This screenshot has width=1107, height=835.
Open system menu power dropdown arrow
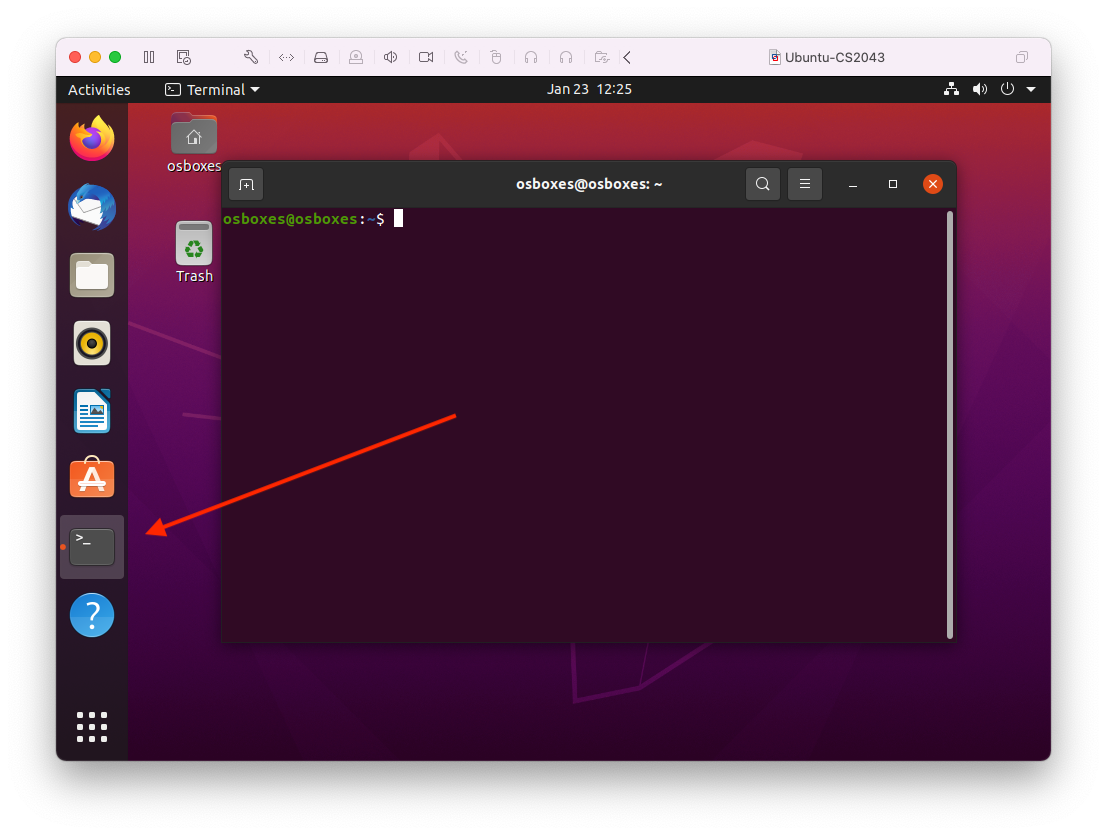pos(1031,90)
